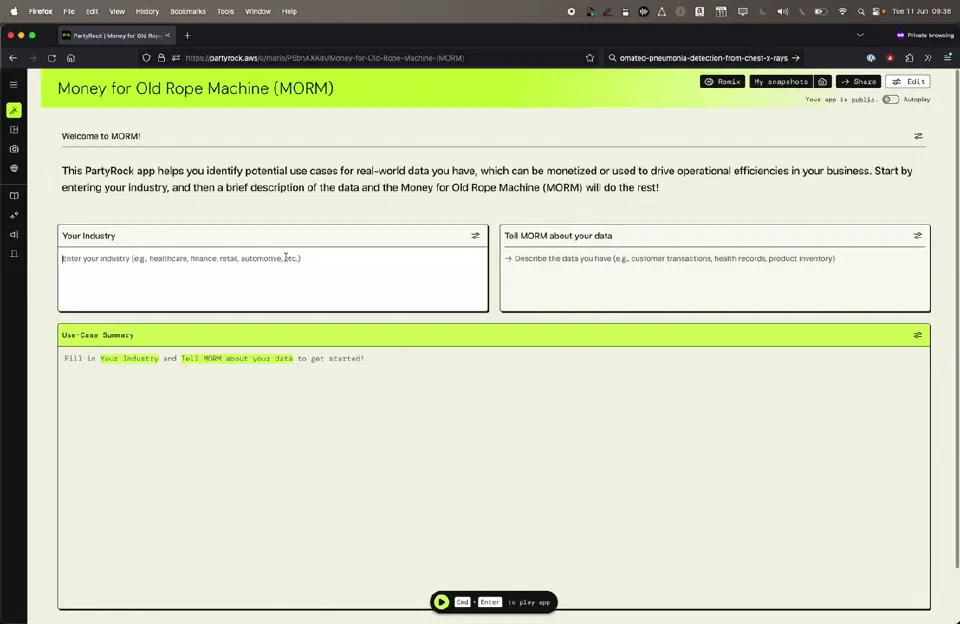This screenshot has width=960, height=624.
Task: Open settings of the Your Industry widget
Action: tap(475, 236)
